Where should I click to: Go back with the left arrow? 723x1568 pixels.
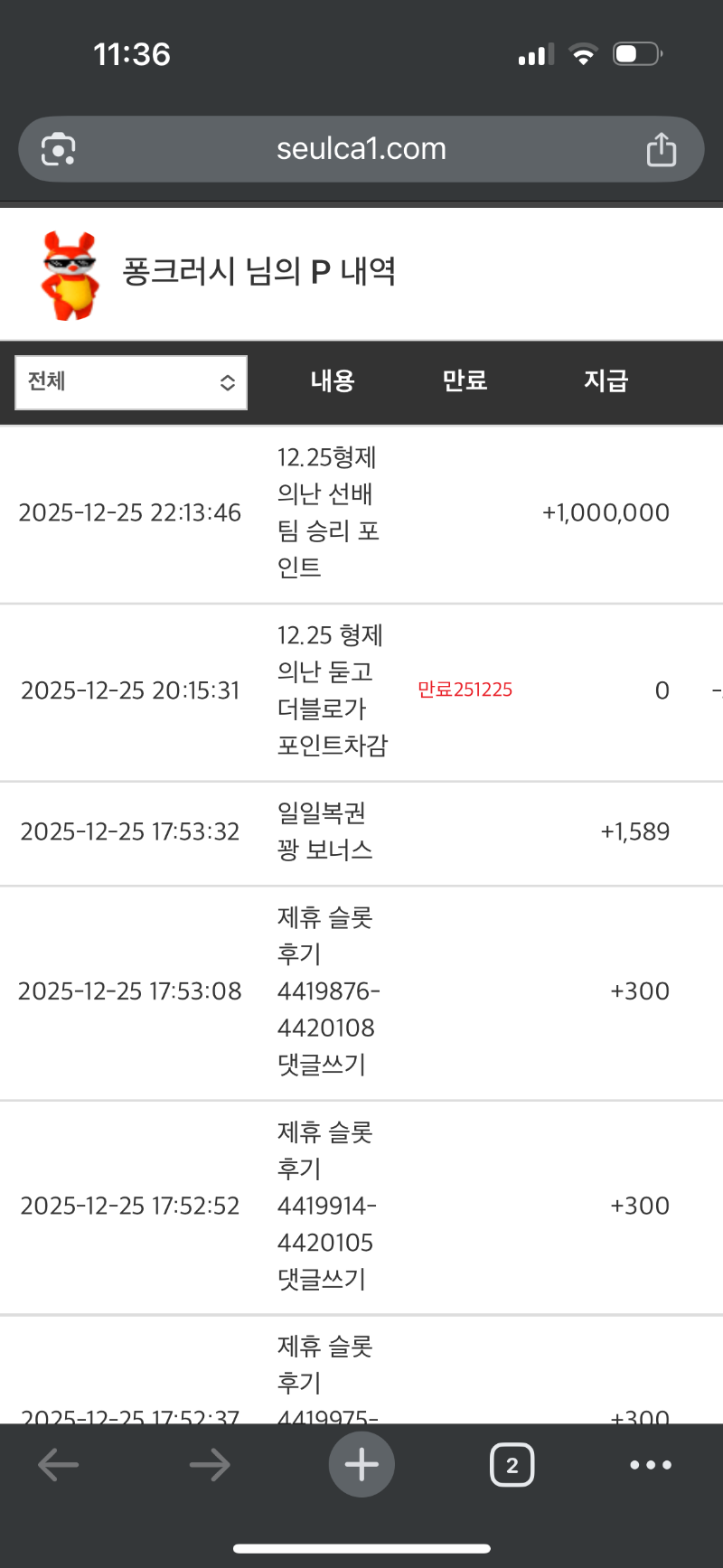click(x=59, y=1465)
